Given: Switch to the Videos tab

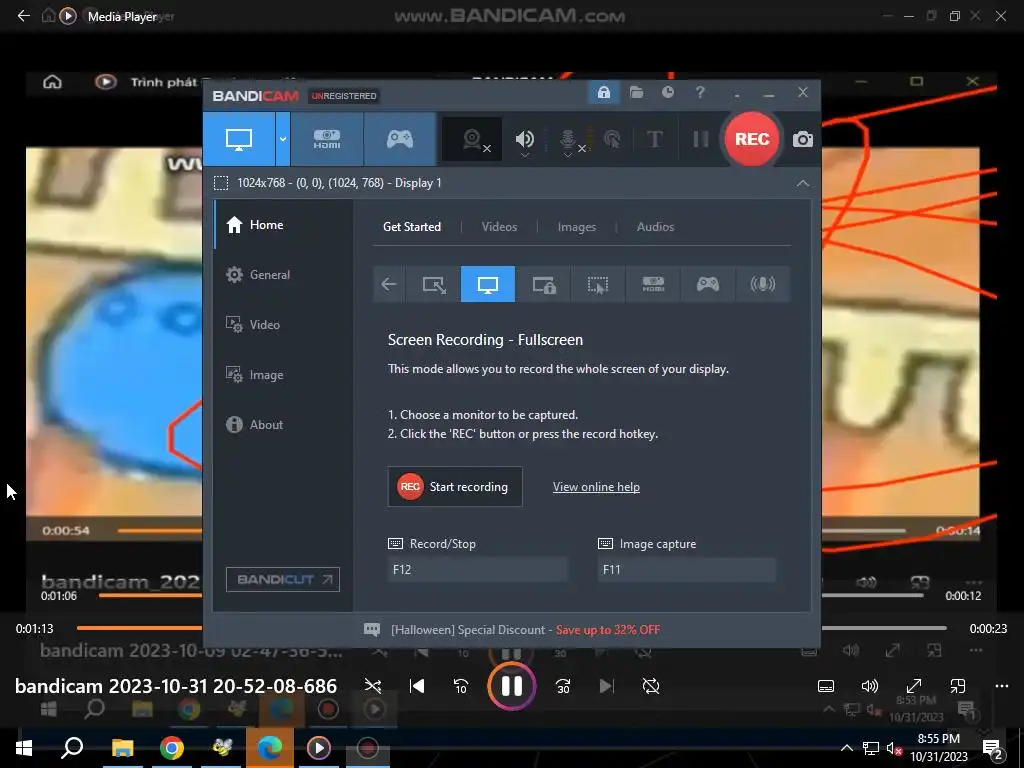Looking at the screenshot, I should tap(499, 227).
